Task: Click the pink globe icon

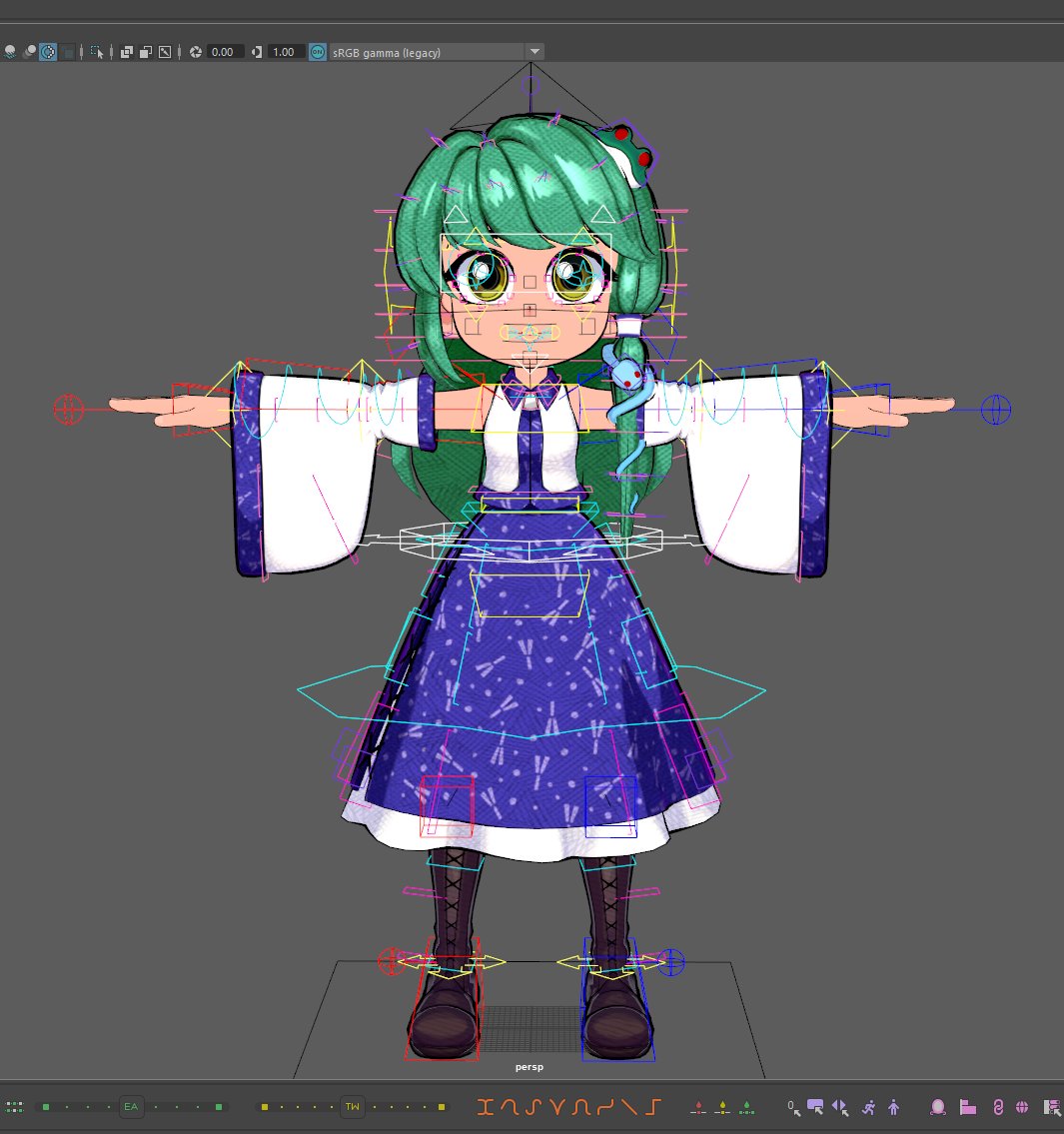Action: coord(1022,1107)
